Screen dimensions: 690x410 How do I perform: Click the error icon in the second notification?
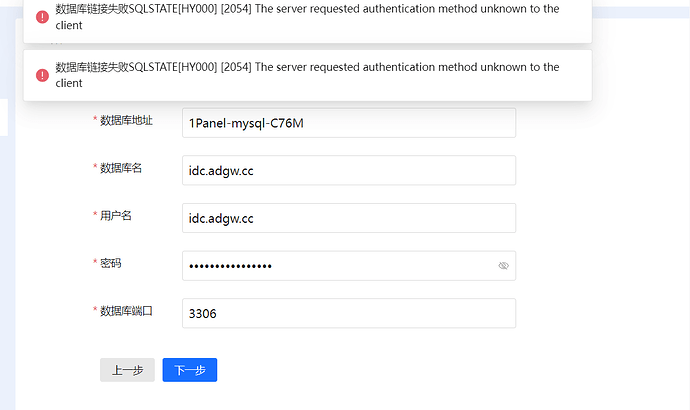click(x=42, y=75)
